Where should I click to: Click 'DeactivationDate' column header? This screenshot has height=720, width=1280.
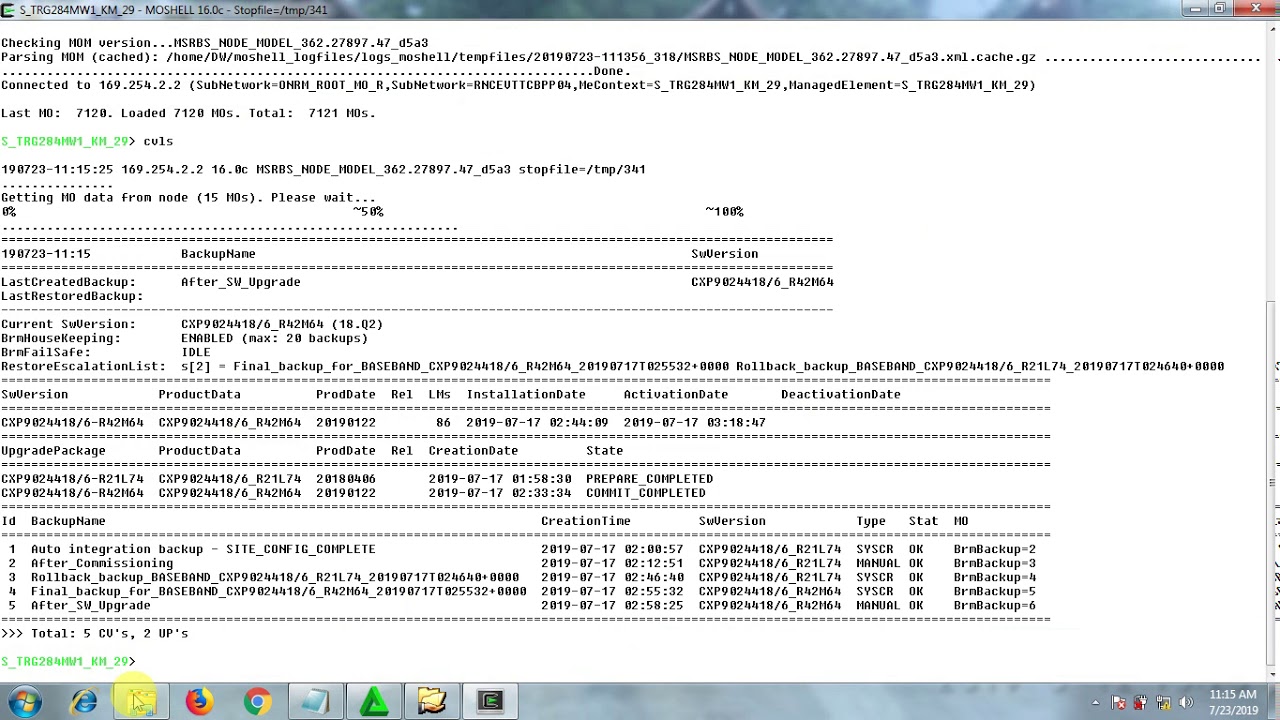841,394
